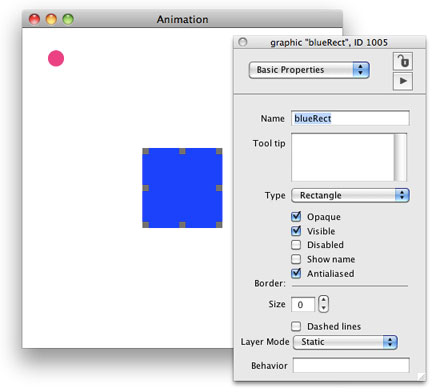The image size is (436, 392).
Task: Open the Basic Properties dropdown
Action: 309,70
